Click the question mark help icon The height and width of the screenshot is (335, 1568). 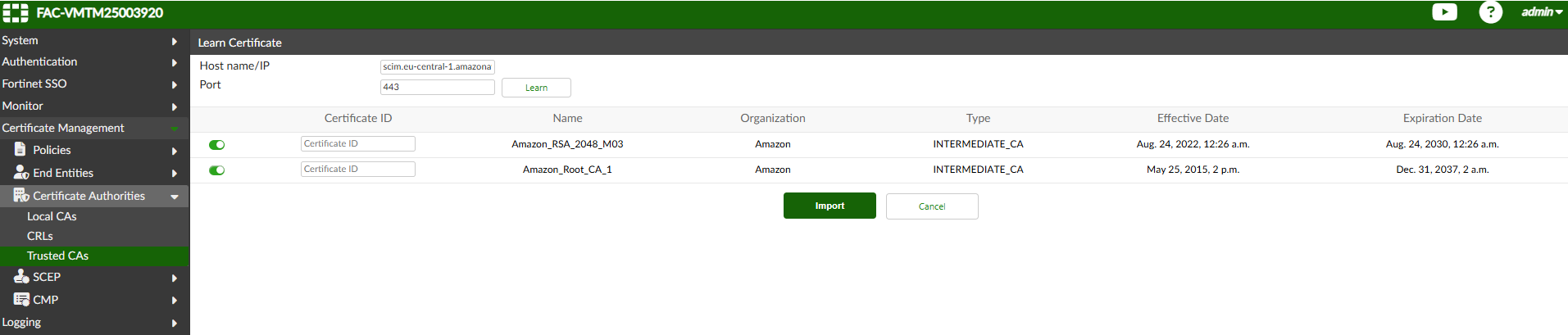[x=1490, y=11]
